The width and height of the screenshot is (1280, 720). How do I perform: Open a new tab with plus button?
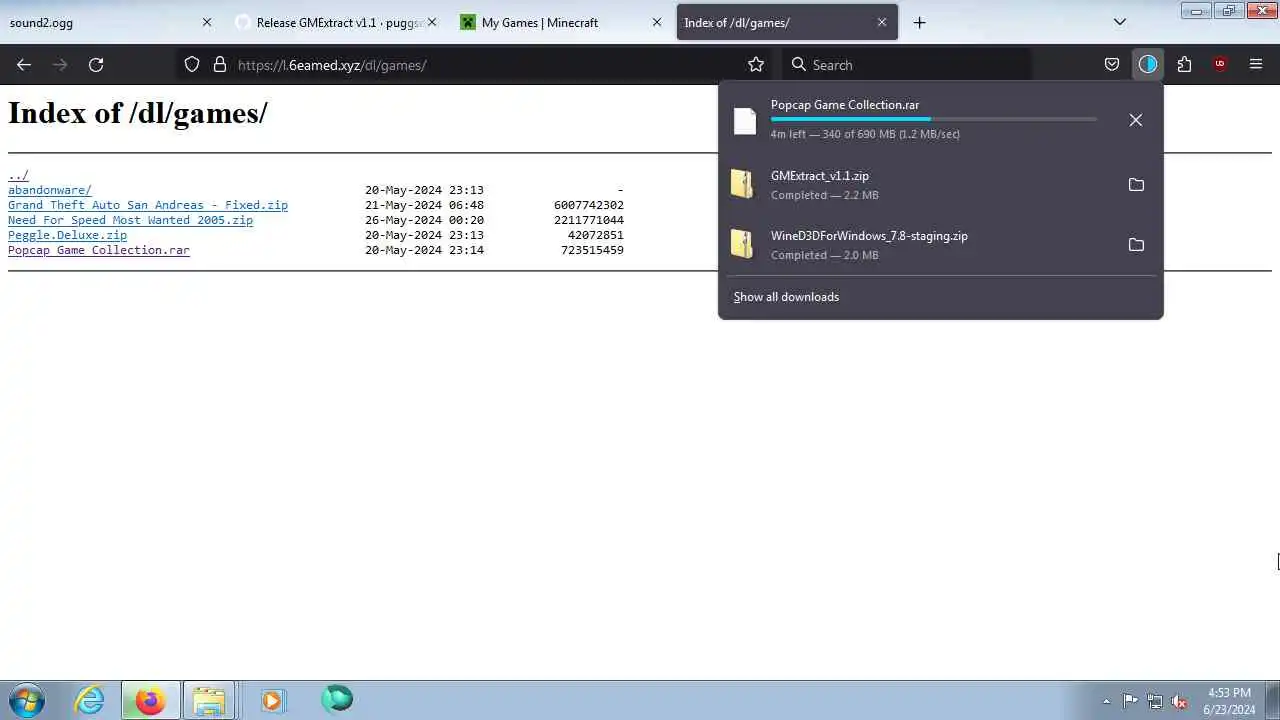coord(920,22)
